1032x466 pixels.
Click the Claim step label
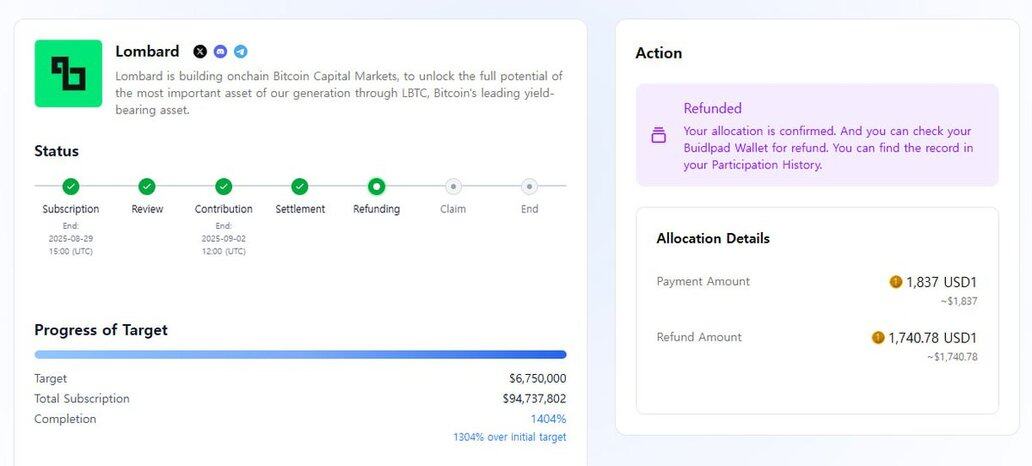pos(453,209)
